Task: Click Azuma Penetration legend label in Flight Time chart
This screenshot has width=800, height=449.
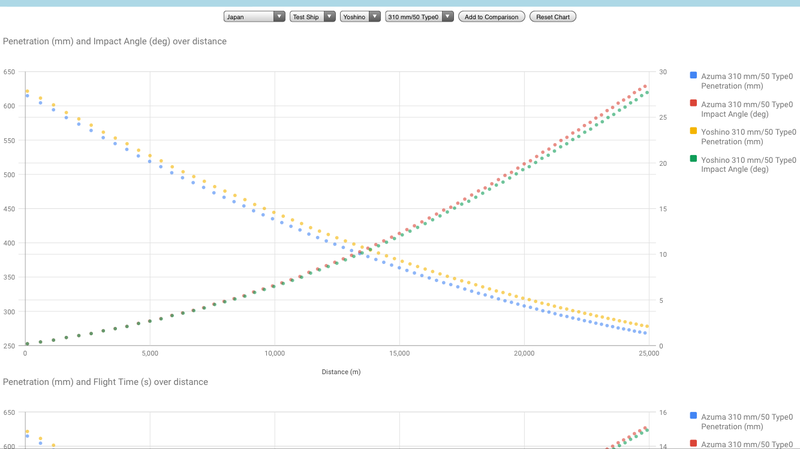Action: tap(746, 421)
